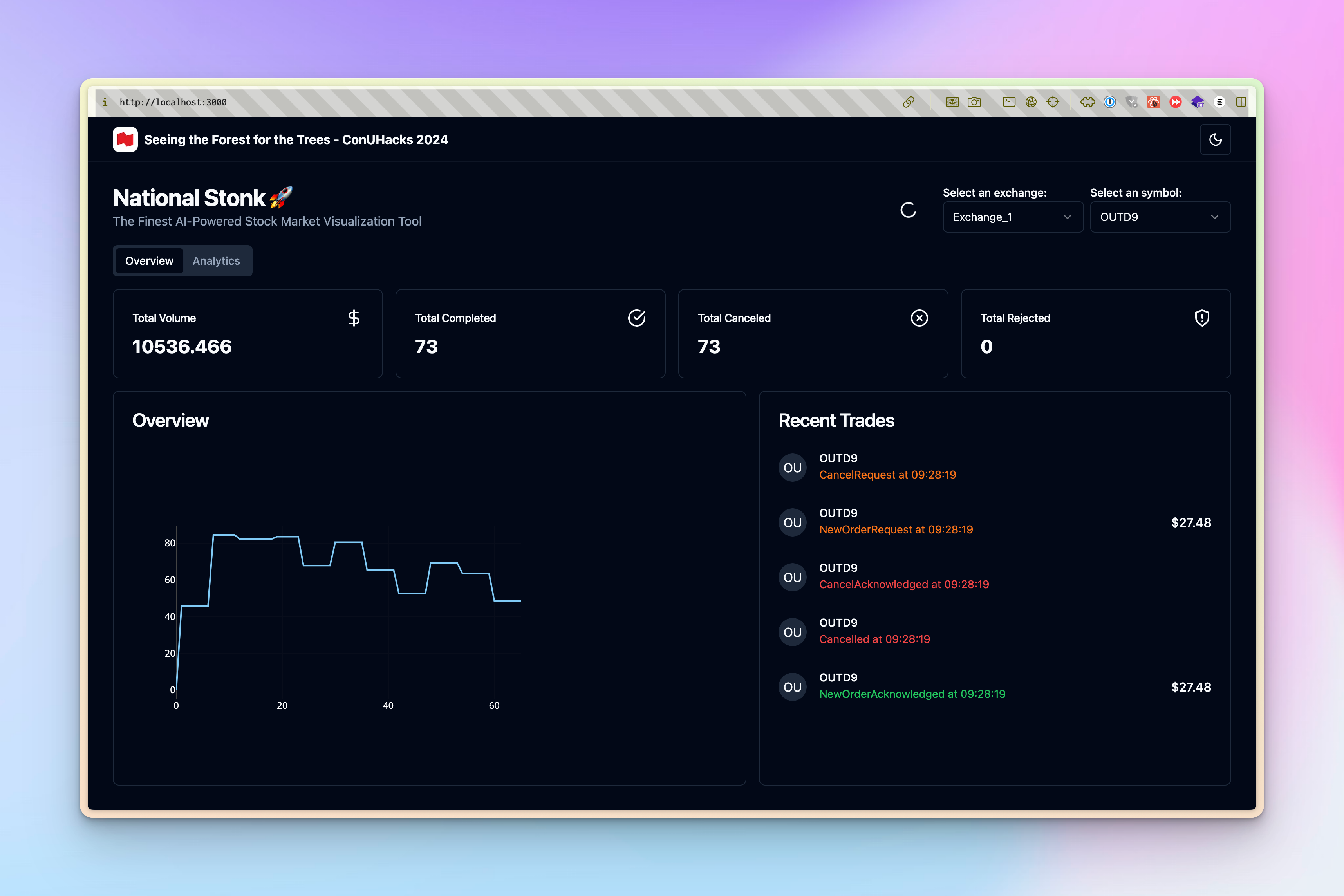
Task: Click the X-circle icon in Total Canceled
Action: [919, 318]
